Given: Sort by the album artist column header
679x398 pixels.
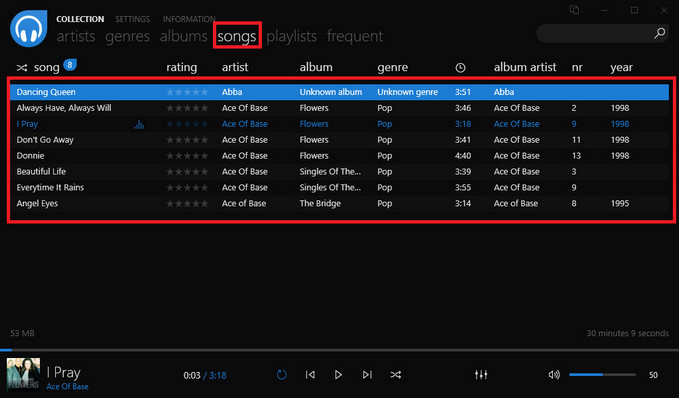Looking at the screenshot, I should point(525,68).
